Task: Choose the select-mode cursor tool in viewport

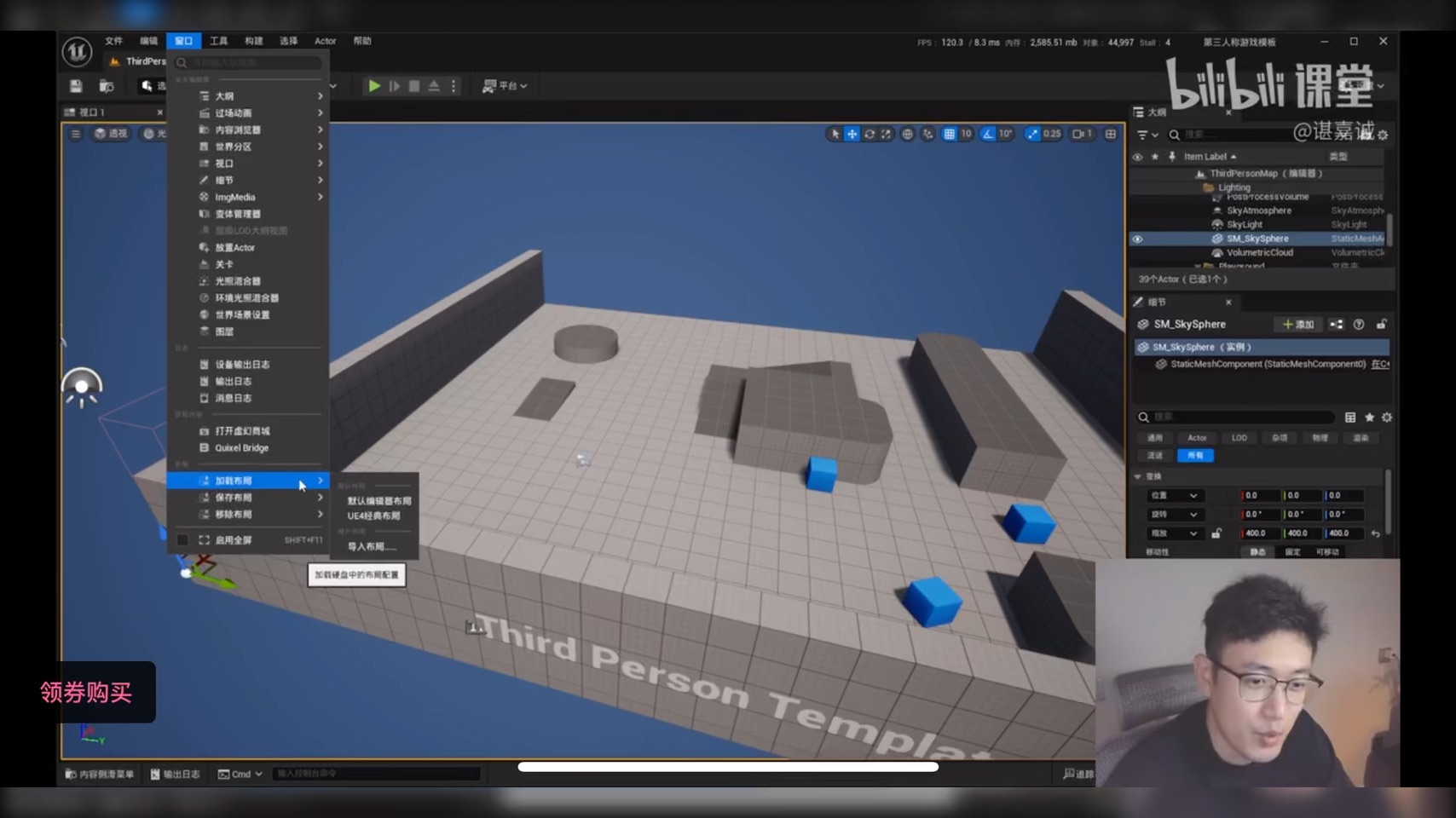Action: 835,134
